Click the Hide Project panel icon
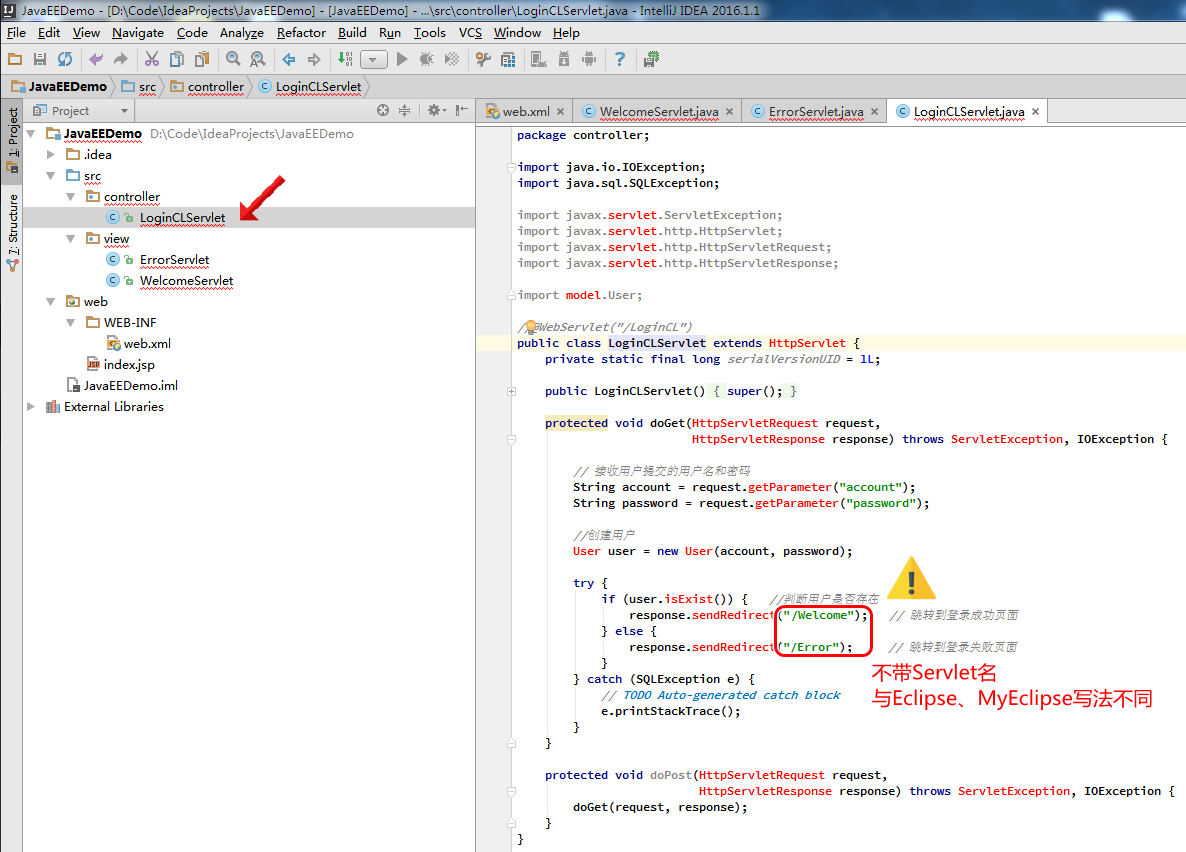Viewport: 1186px width, 852px height. [461, 110]
